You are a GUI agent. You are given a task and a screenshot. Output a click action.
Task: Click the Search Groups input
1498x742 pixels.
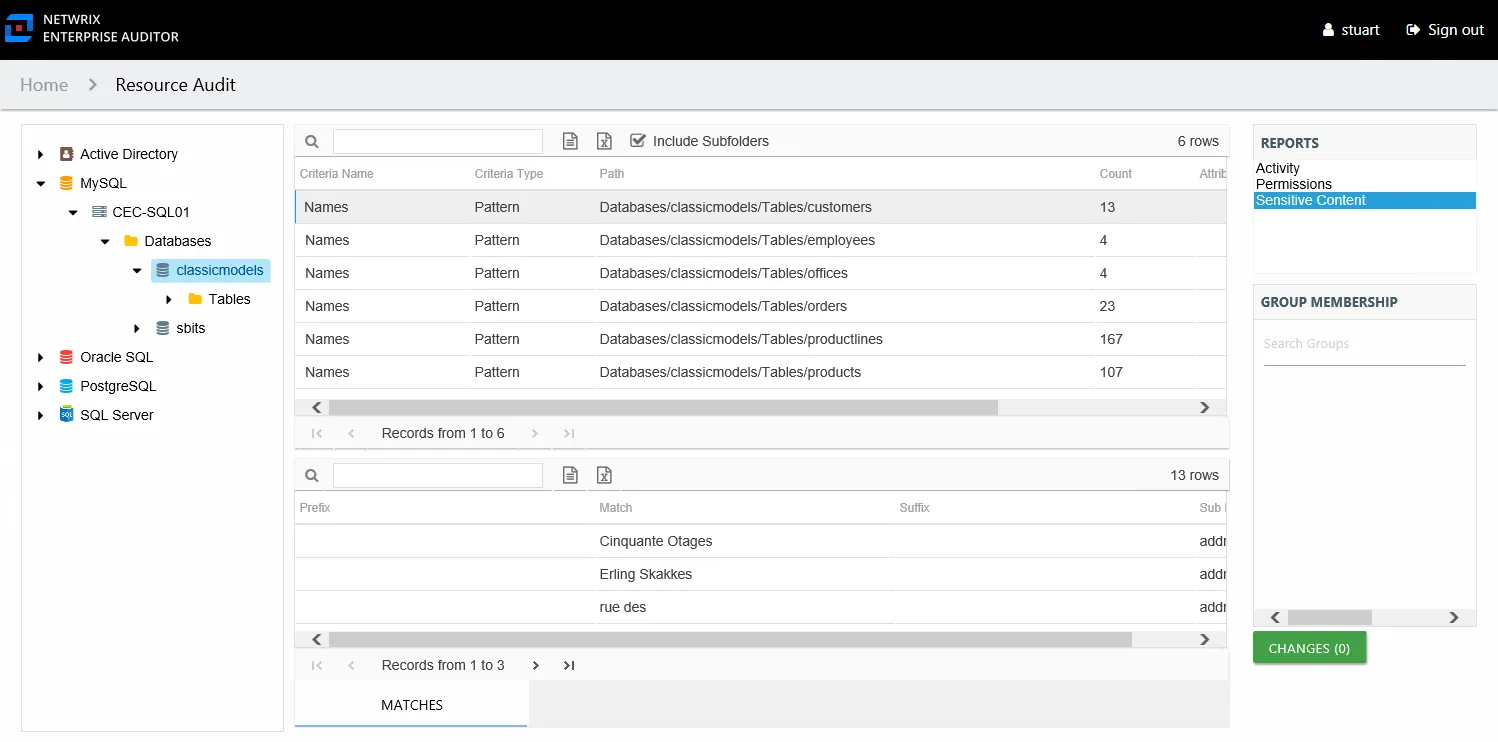click(x=1365, y=344)
